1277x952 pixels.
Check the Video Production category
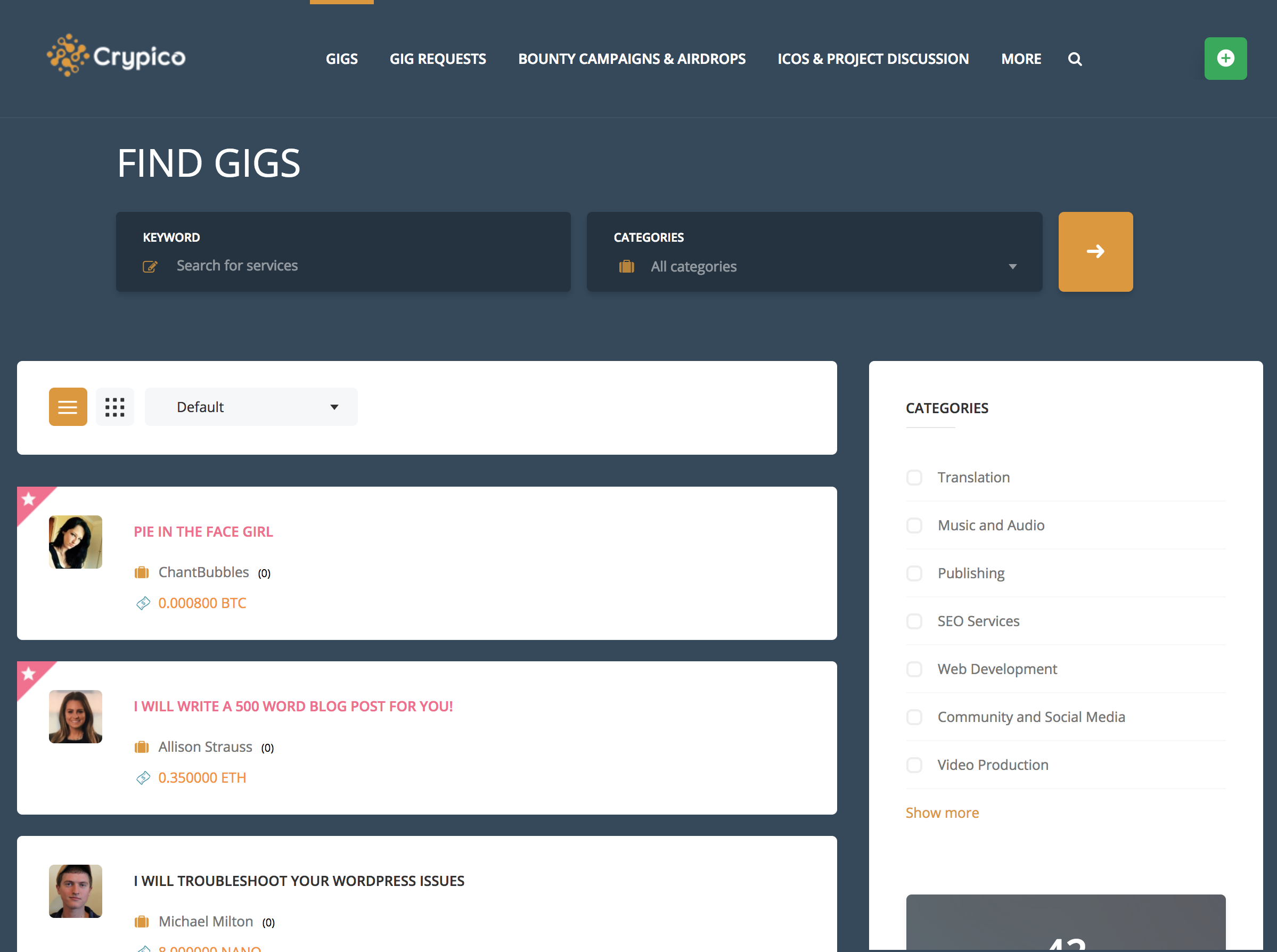[914, 764]
